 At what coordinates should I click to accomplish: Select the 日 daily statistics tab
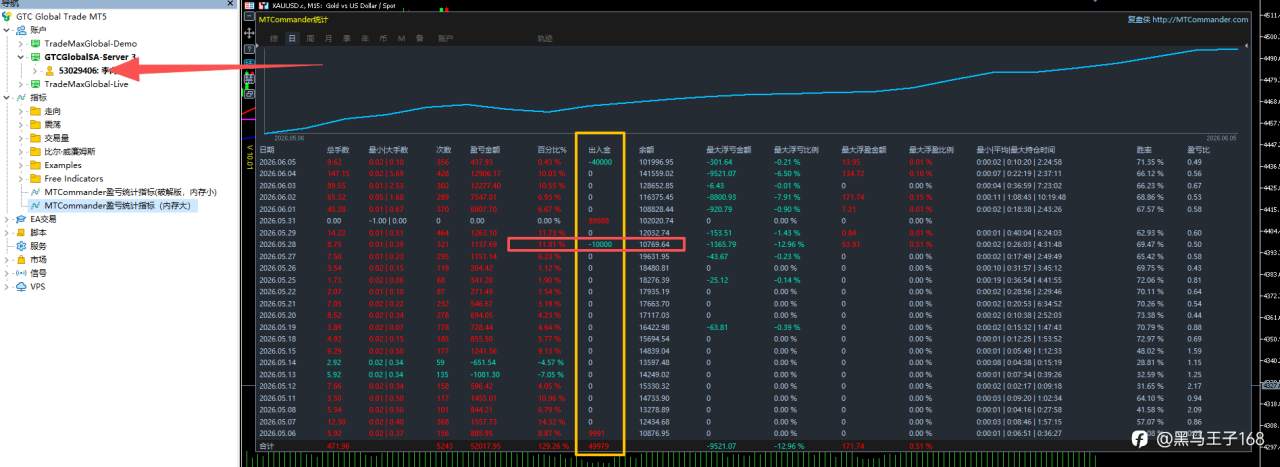292,38
